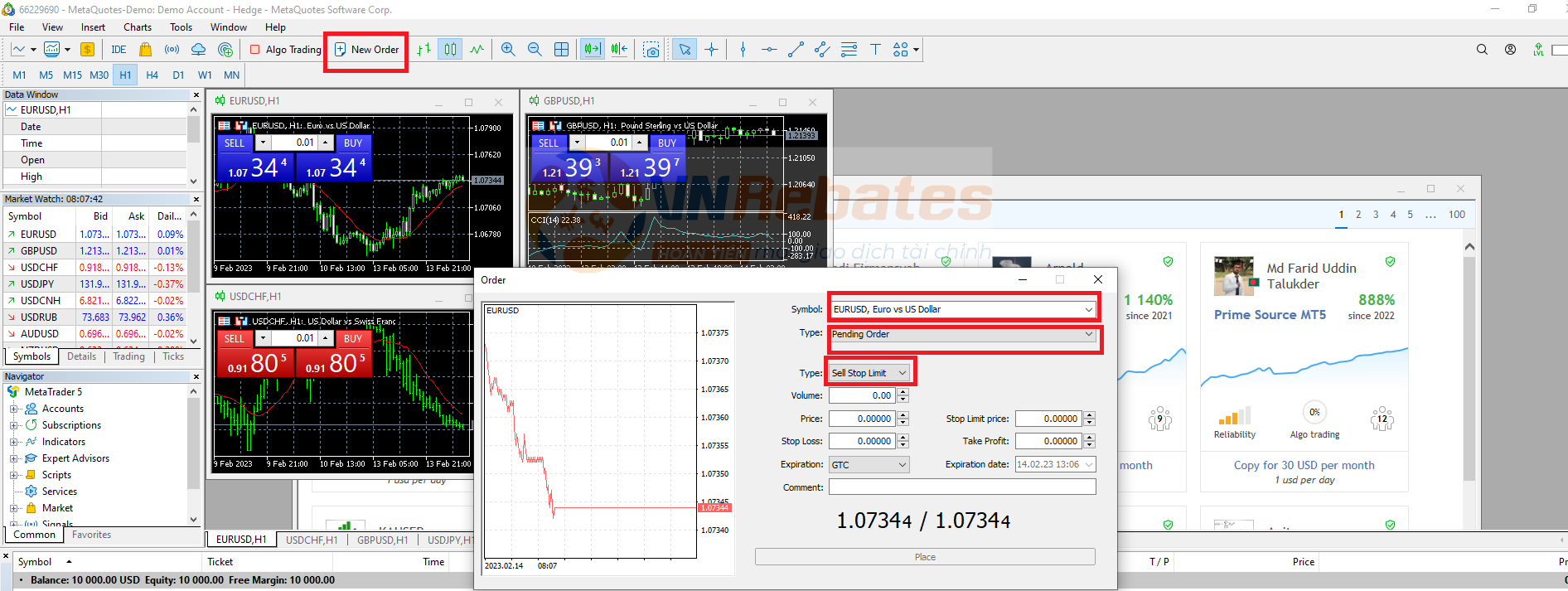Expand the Indicators node in Navigator
The height and width of the screenshot is (591, 1568).
click(14, 442)
